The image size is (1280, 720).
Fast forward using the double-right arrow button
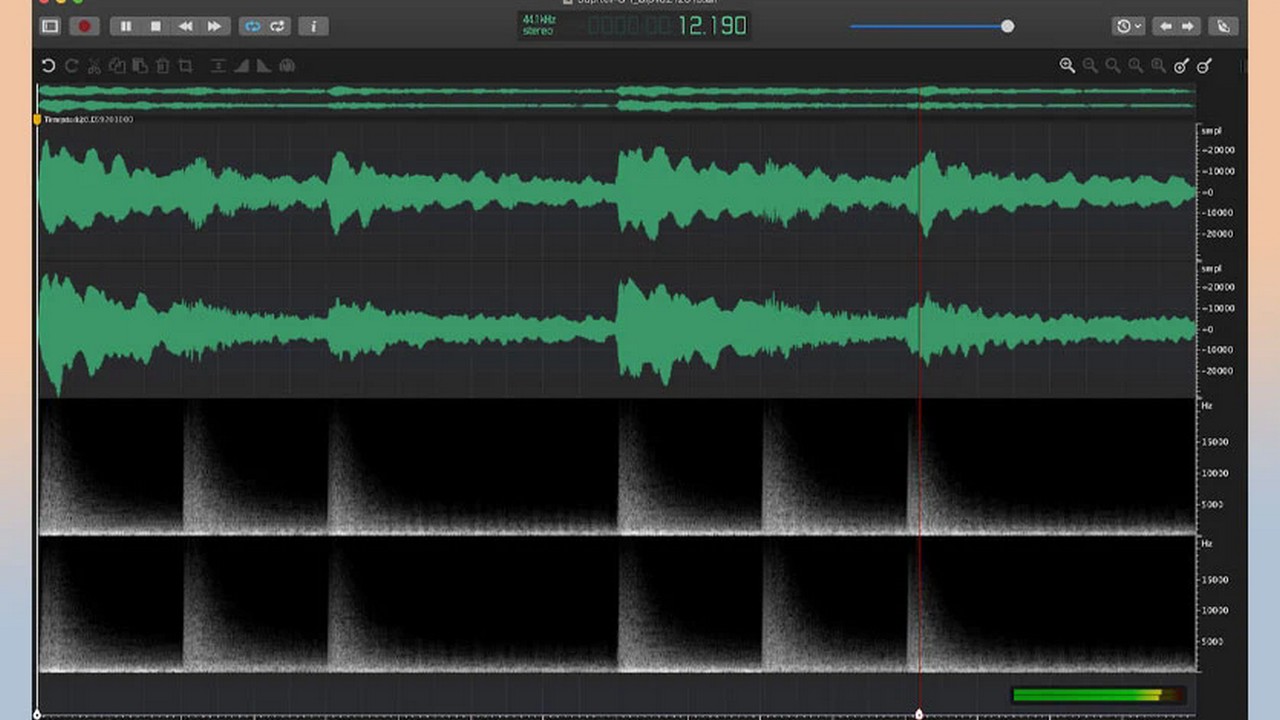[x=214, y=27]
